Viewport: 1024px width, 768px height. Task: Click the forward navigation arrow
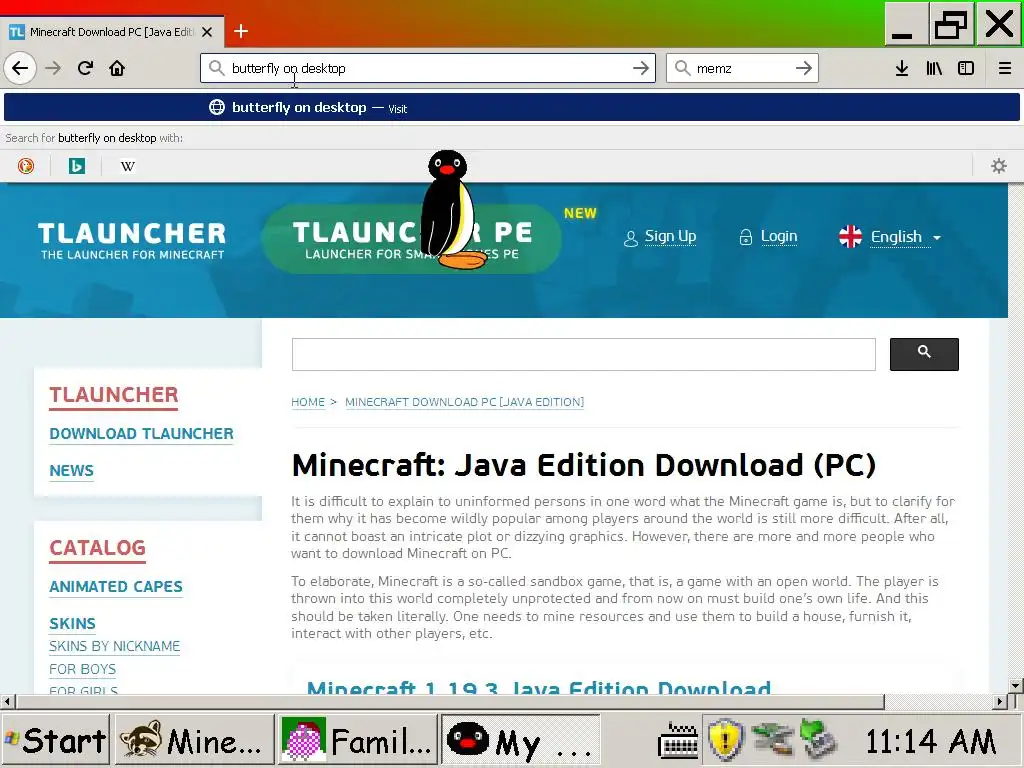pos(54,68)
